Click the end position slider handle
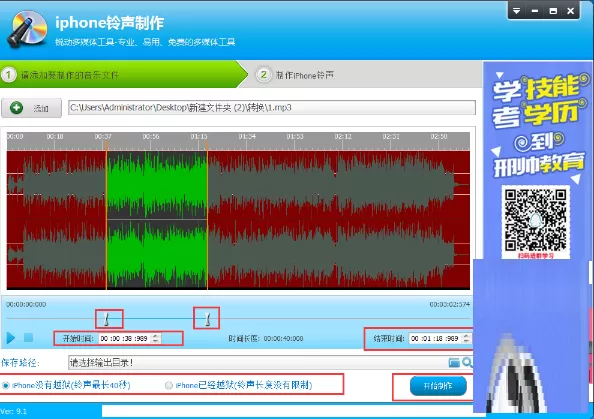The image size is (594, 419). coord(208,319)
